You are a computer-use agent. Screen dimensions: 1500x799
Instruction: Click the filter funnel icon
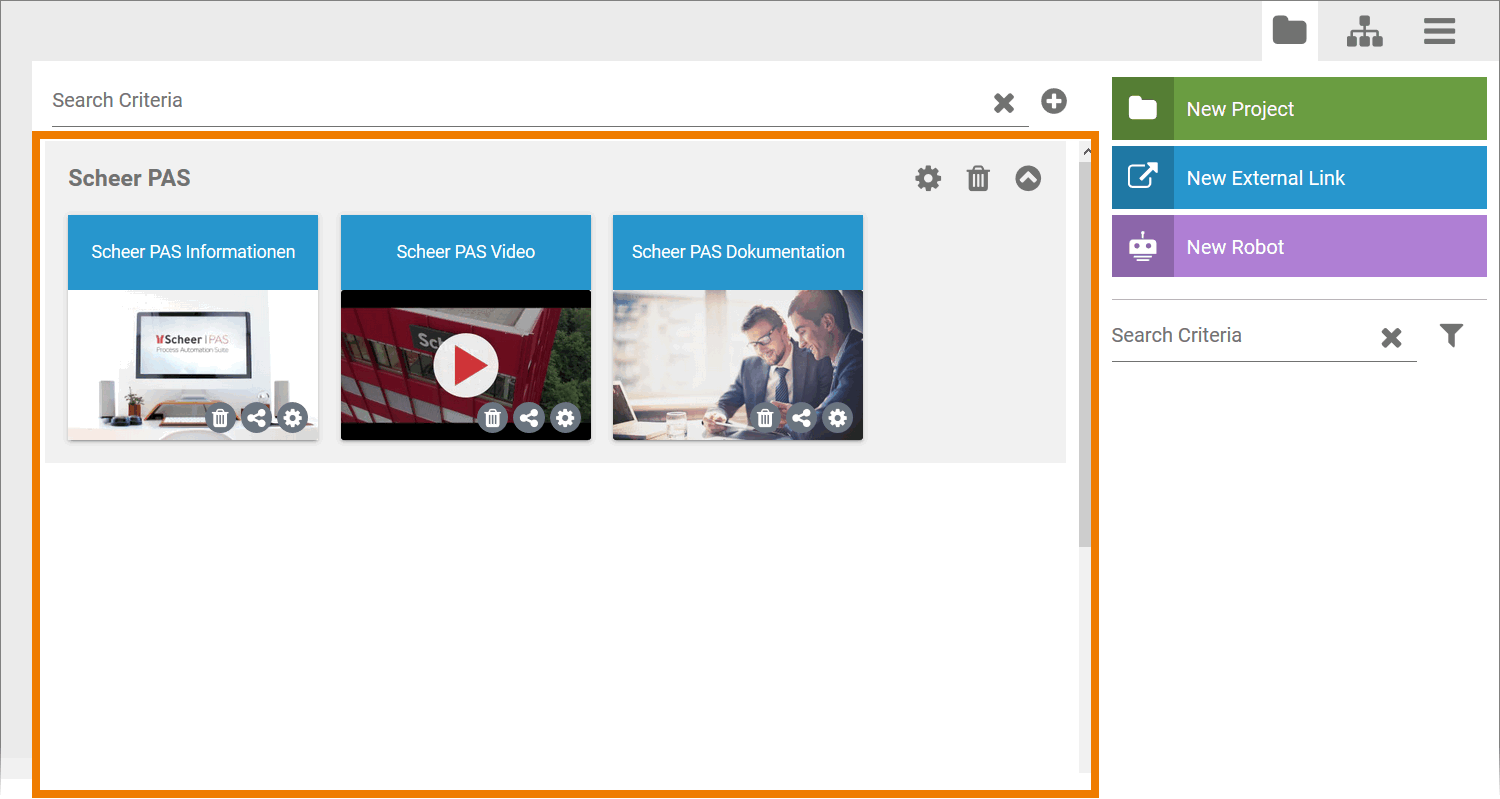1451,336
